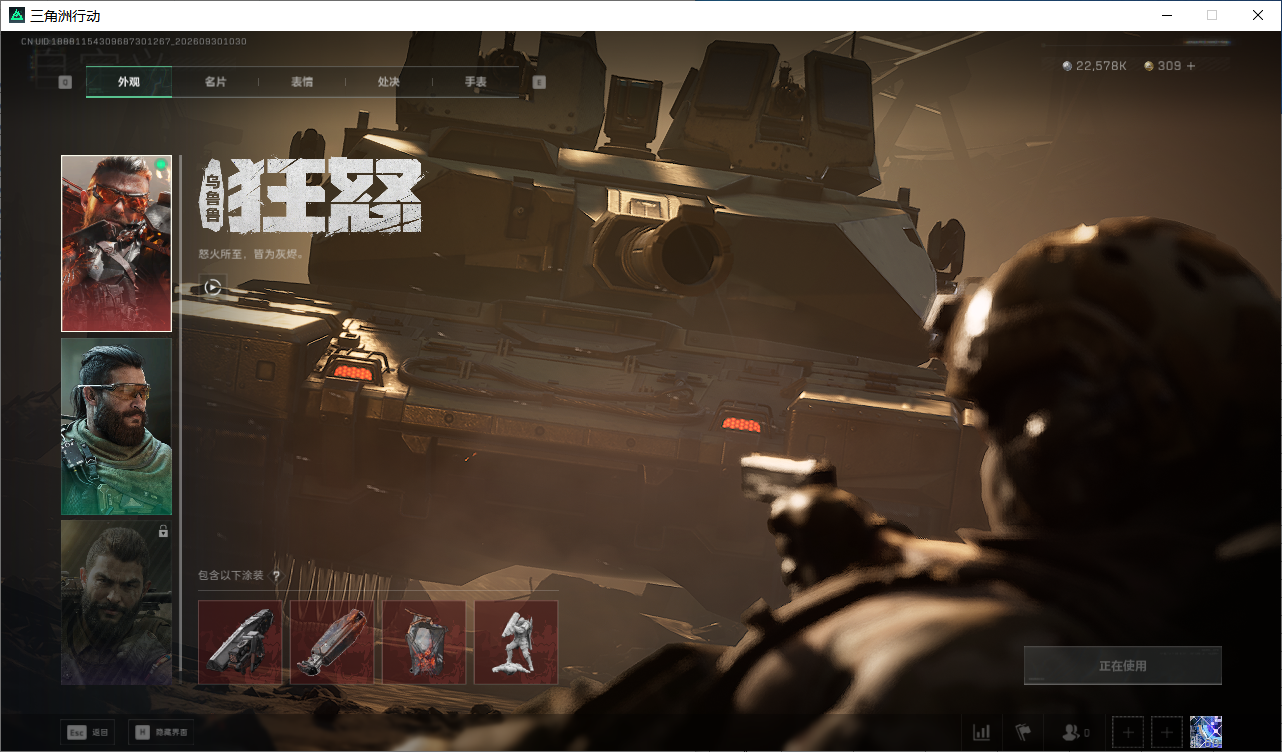Image resolution: width=1282 pixels, height=752 pixels.
Task: Open the 名片 tab
Action: click(x=215, y=82)
